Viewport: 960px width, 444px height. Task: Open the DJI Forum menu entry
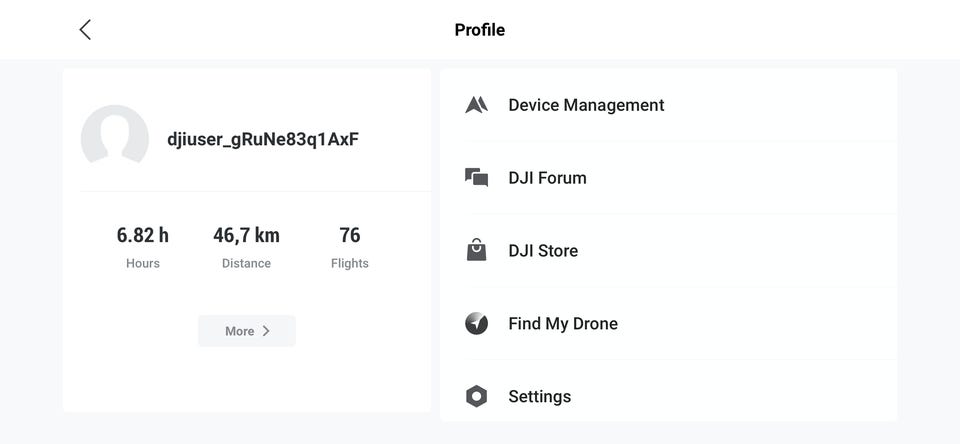click(547, 178)
